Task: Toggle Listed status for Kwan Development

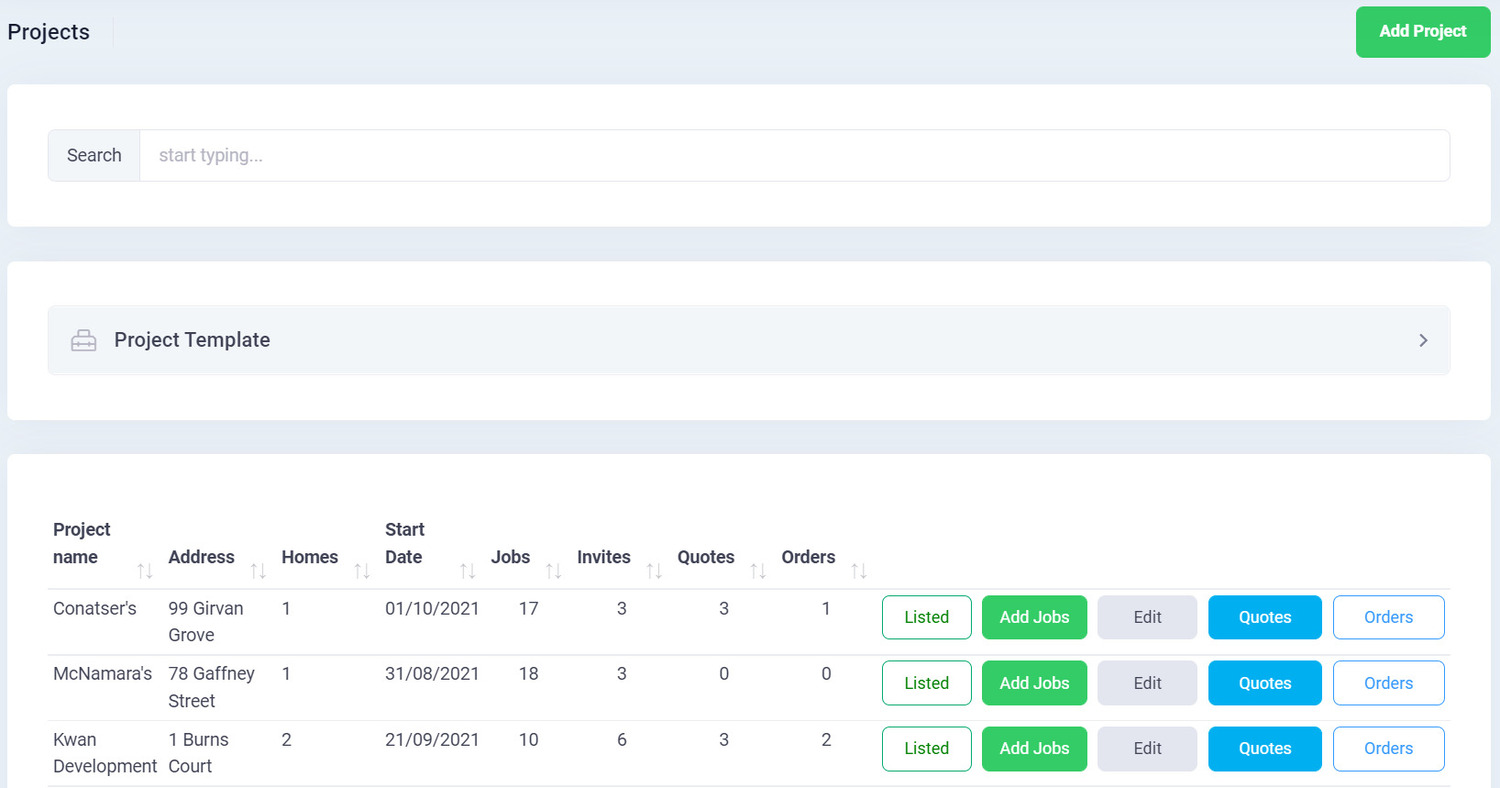Action: 926,748
